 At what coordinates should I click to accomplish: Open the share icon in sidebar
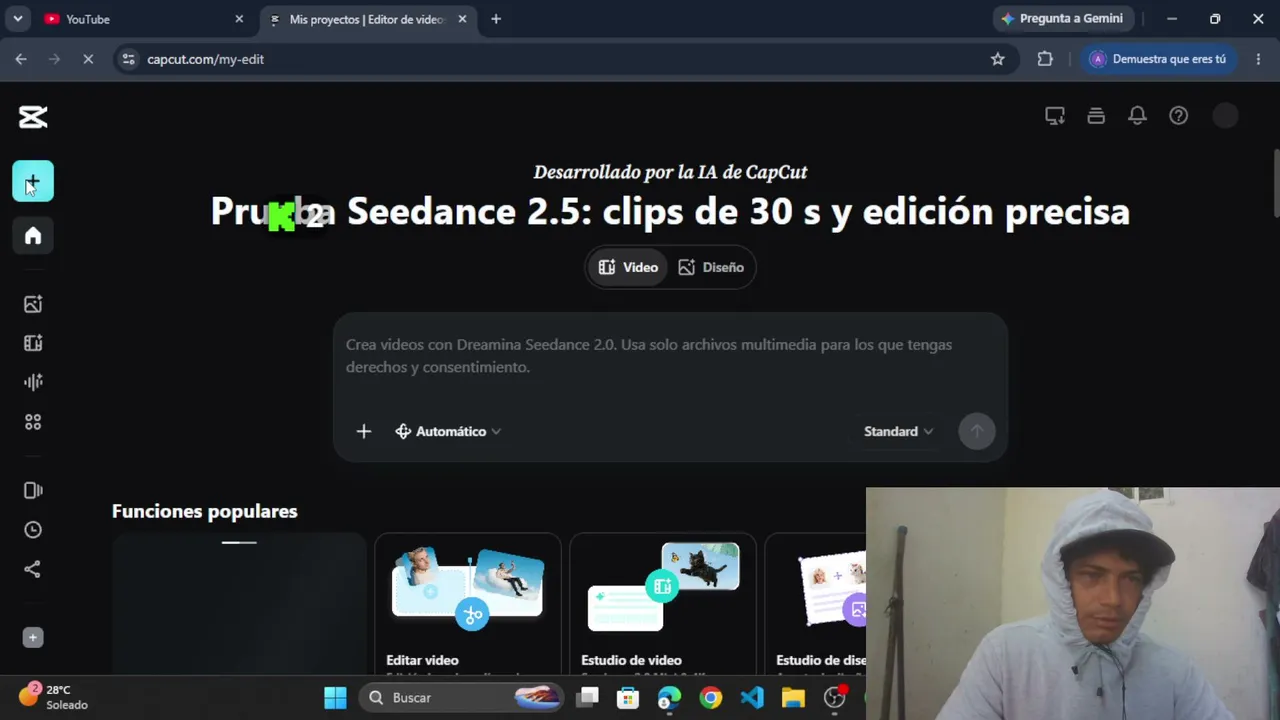click(33, 569)
